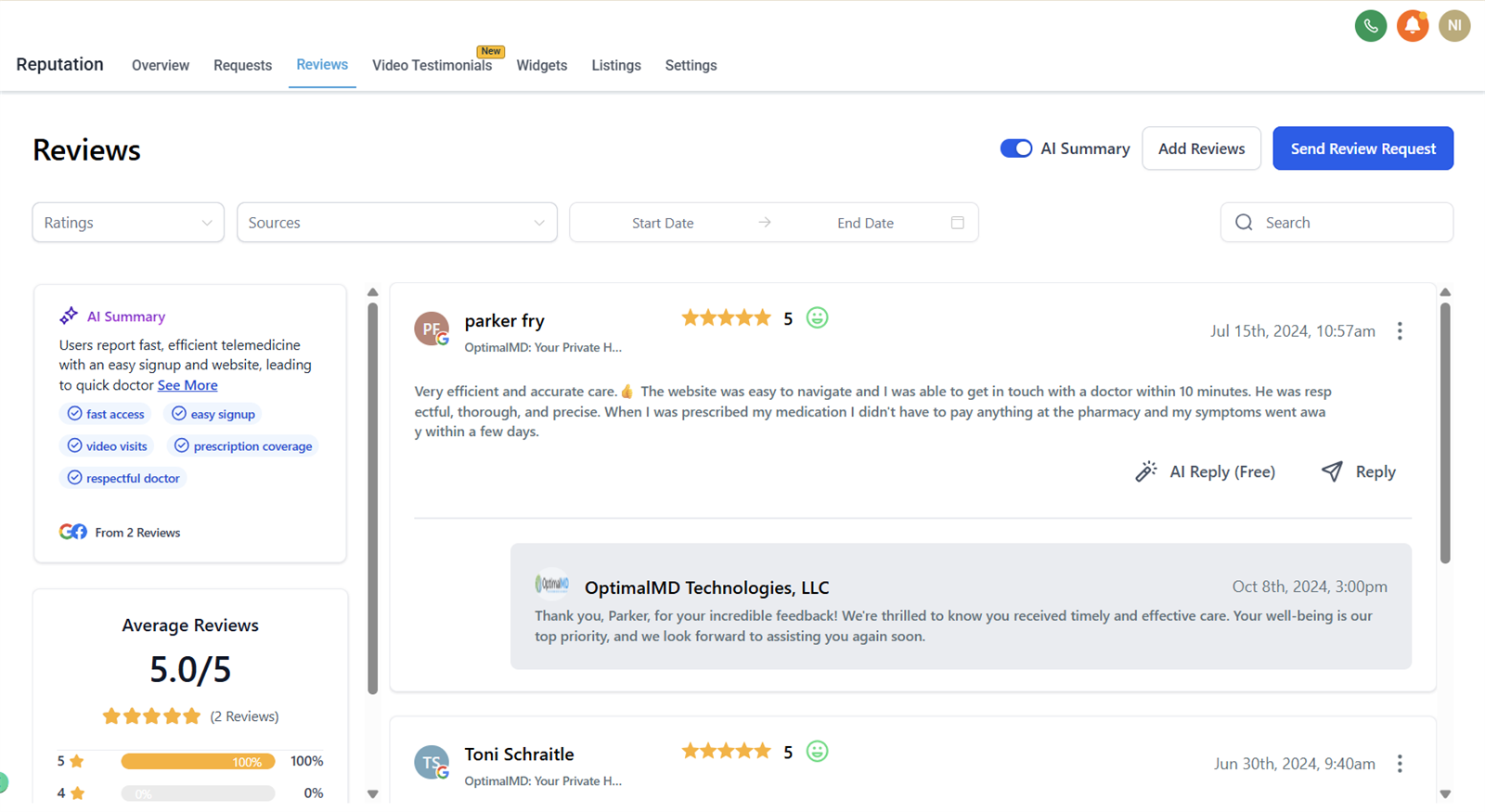The image size is (1485, 812).
Task: Click the Send Review Request button
Action: coord(1362,148)
